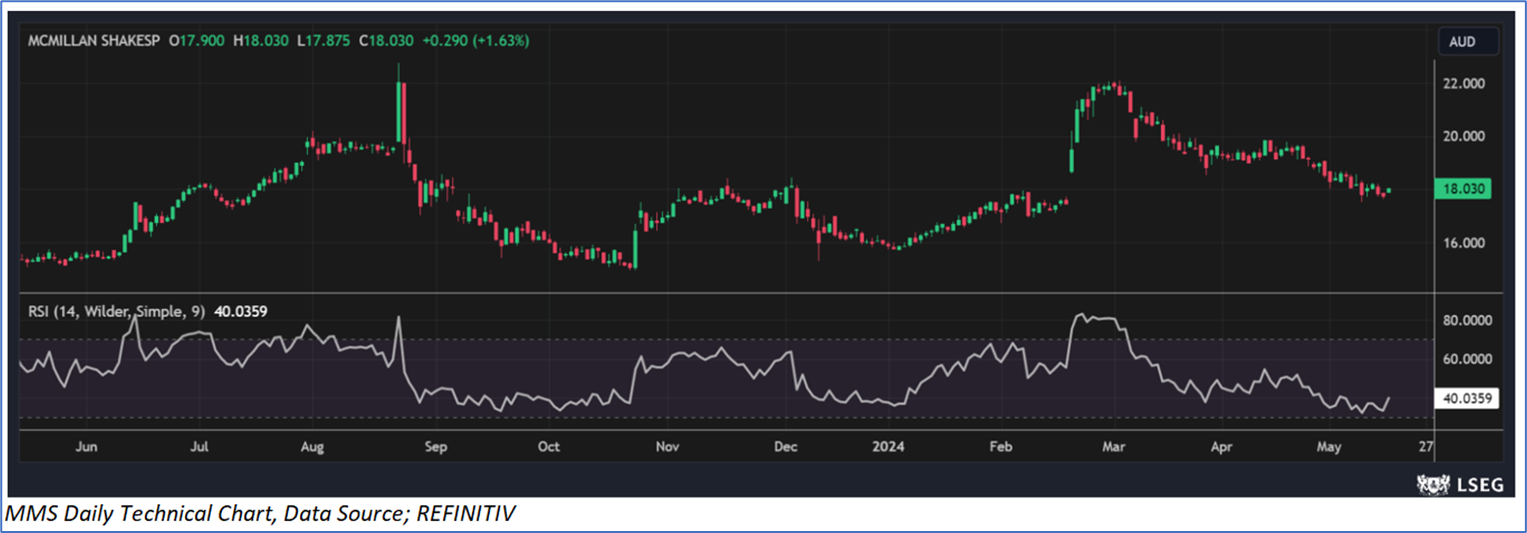Screen dimensions: 1527x533
Task: Select Feb on the time axis
Action: click(x=1003, y=447)
